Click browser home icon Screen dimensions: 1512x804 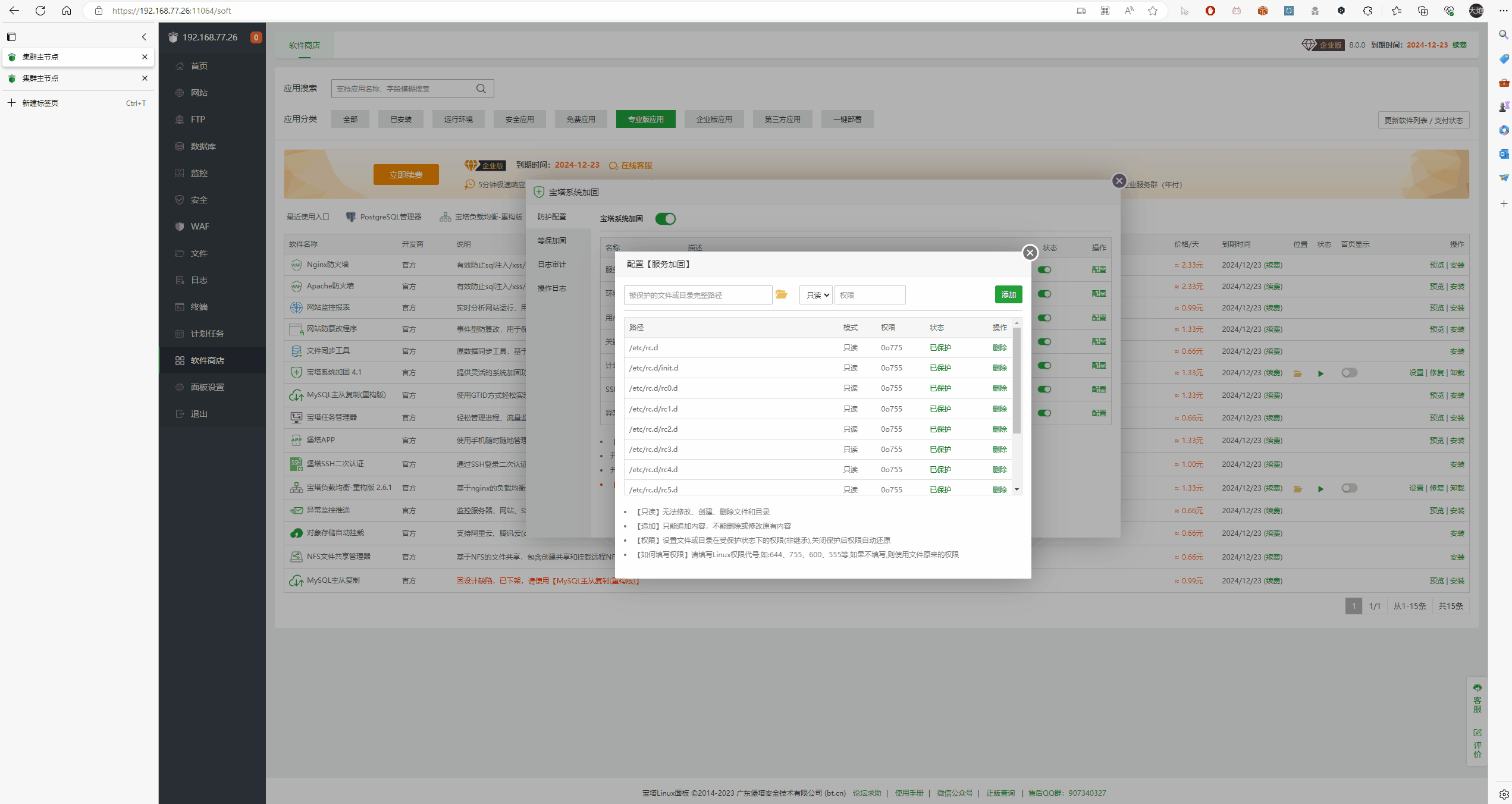[67, 11]
